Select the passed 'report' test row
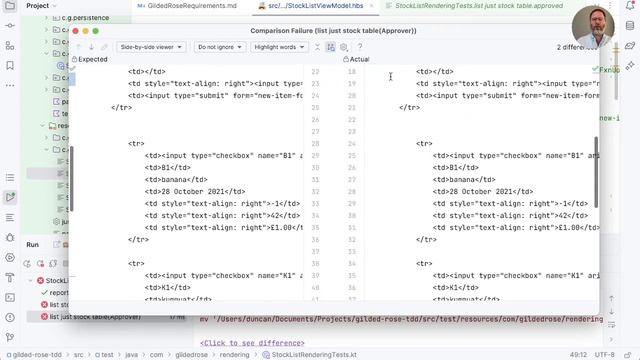 pos(59,293)
